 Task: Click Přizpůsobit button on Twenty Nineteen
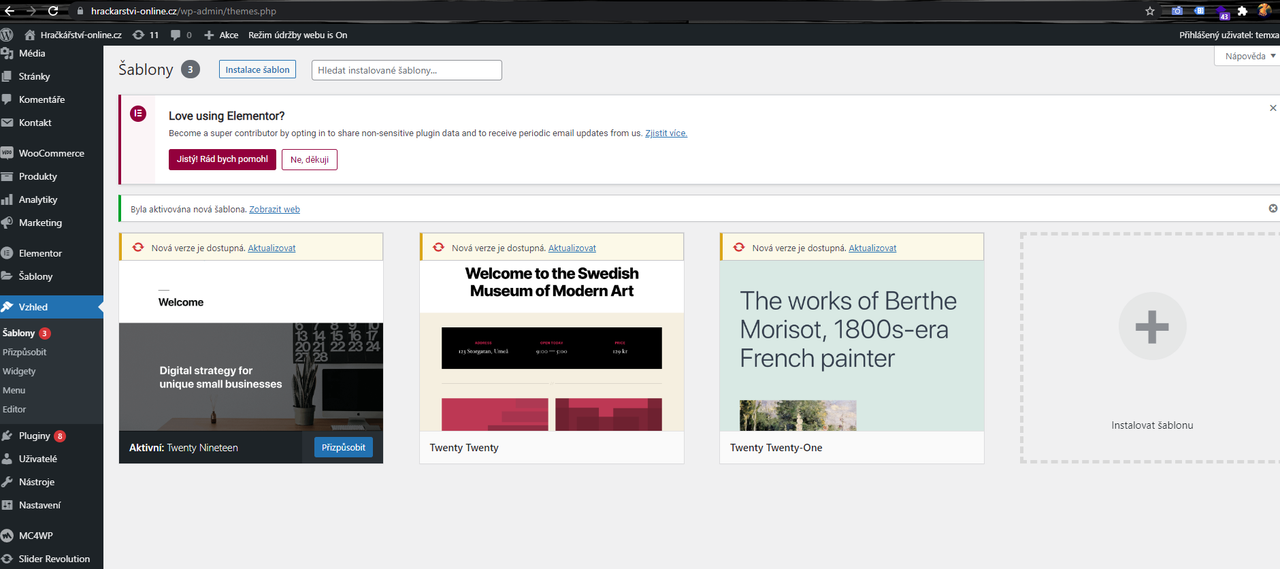click(x=343, y=448)
